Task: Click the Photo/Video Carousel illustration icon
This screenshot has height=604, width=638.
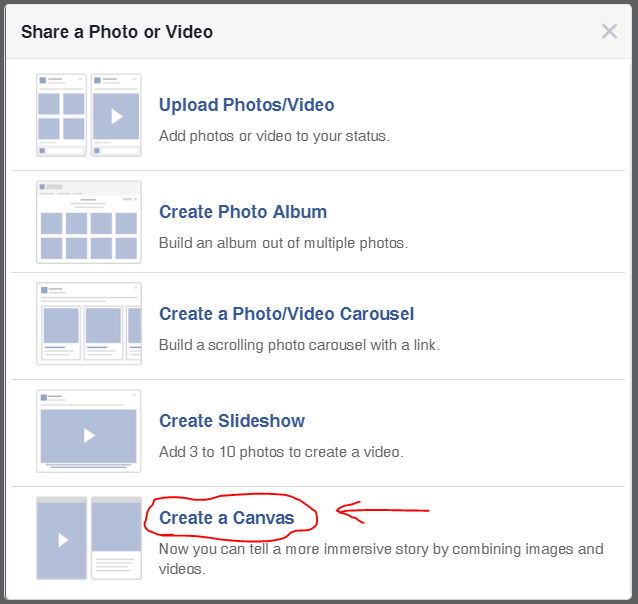Action: (88, 324)
